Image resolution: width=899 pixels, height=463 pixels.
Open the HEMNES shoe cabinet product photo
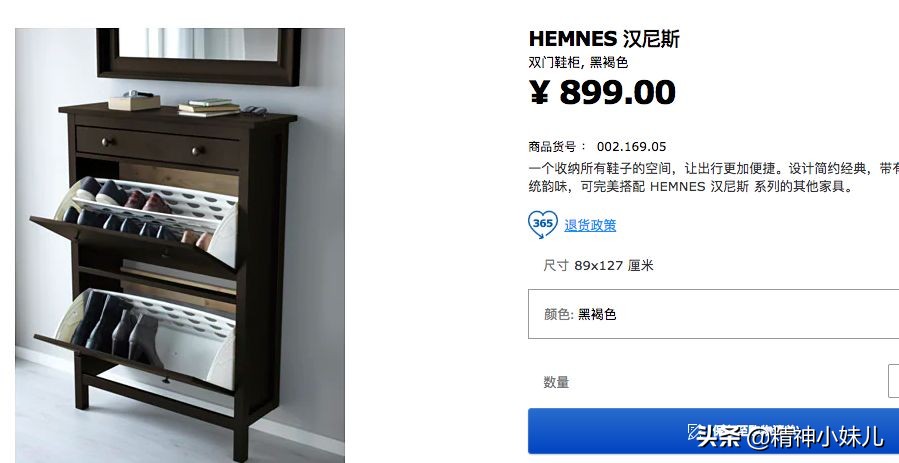[x=180, y=245]
